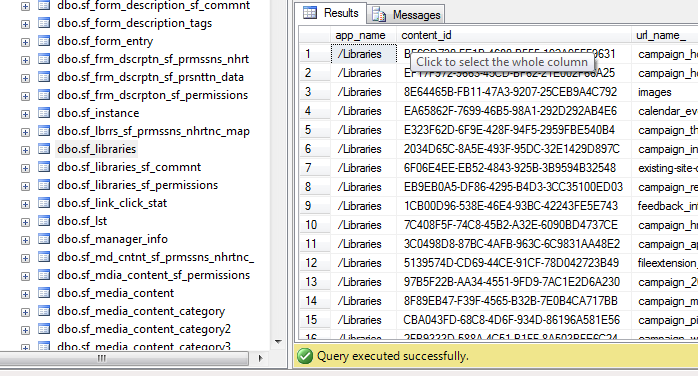
Task: Expand dbo.sf_frm_dscrptn_sf_prmssns_nhrt node
Action: pyautogui.click(x=25, y=60)
